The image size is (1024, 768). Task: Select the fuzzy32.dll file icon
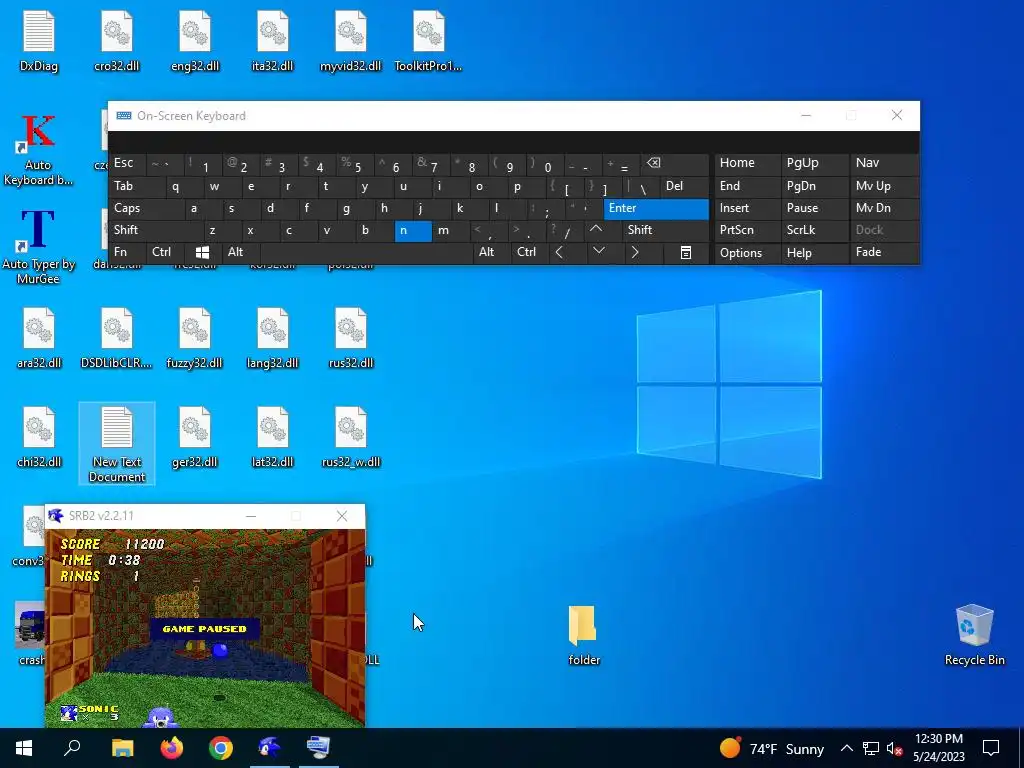coord(195,338)
